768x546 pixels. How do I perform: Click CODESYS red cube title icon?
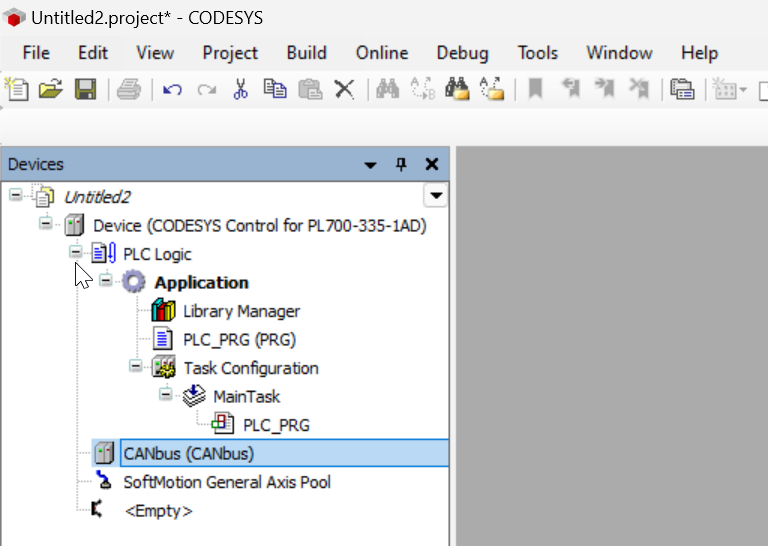pos(14,18)
